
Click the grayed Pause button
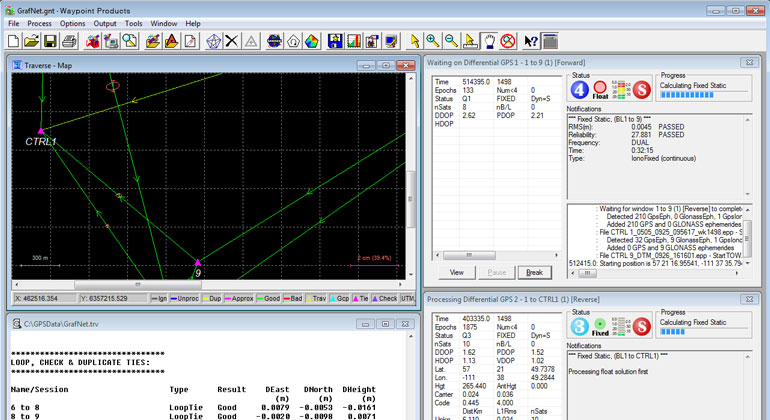click(x=496, y=272)
